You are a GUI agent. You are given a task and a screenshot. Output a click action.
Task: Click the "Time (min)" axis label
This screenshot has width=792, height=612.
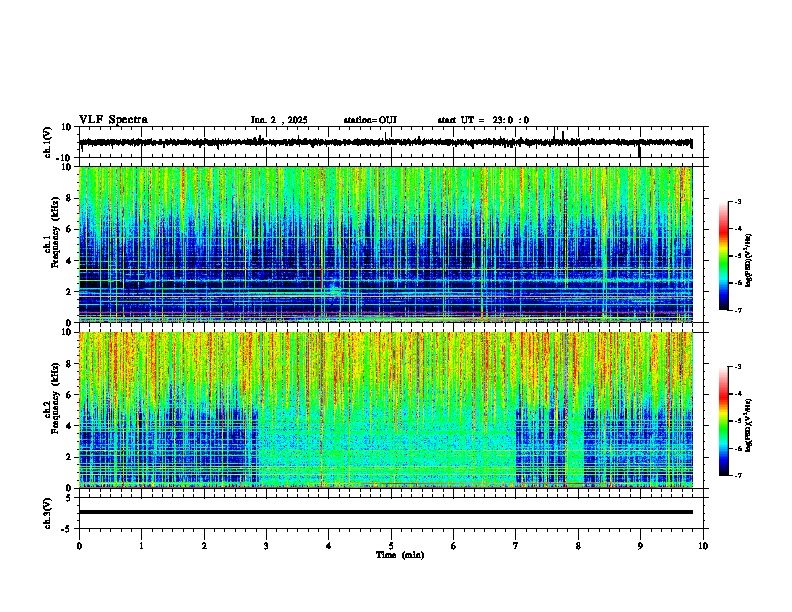point(400,555)
